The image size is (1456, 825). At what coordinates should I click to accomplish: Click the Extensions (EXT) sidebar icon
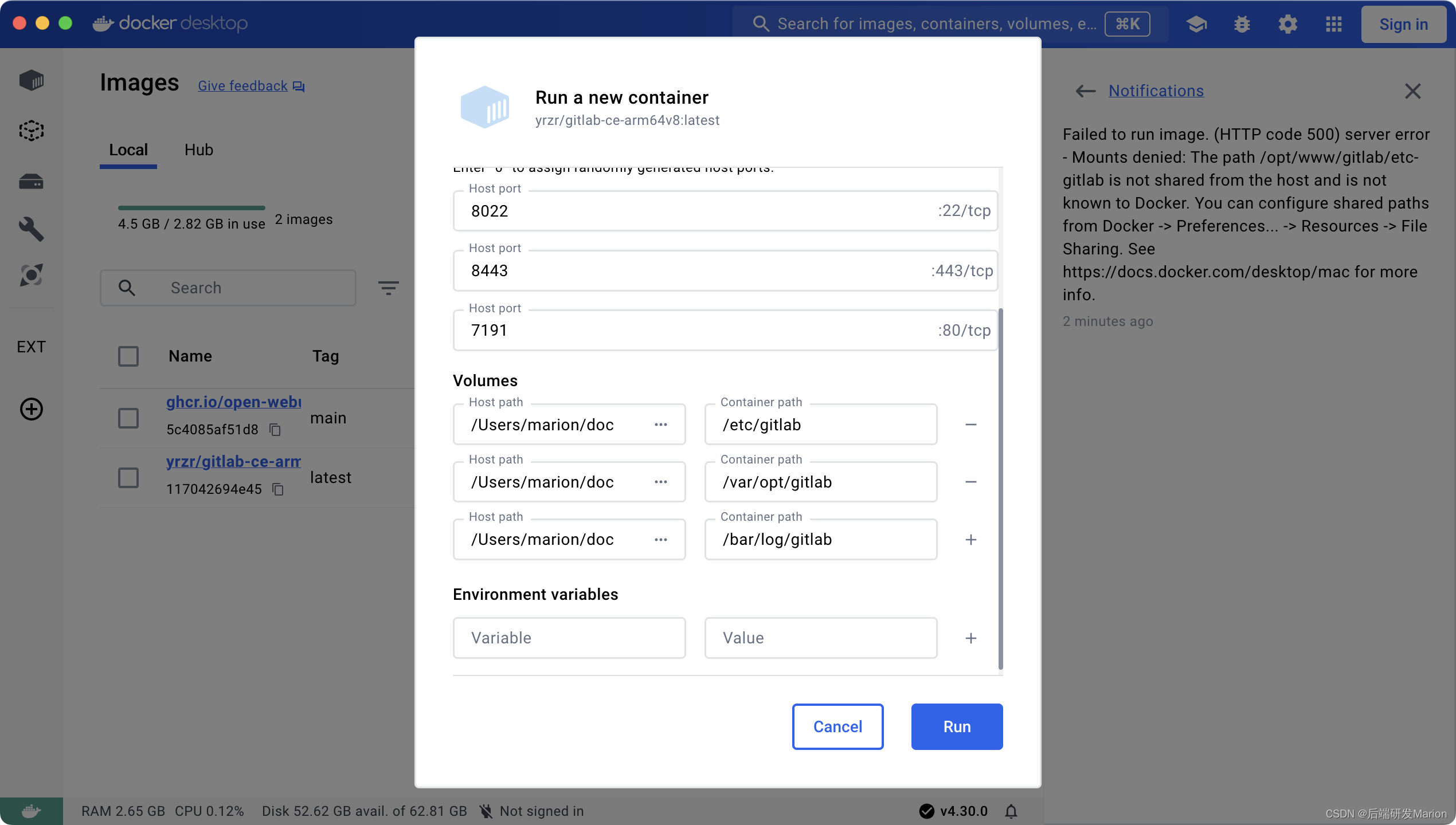click(x=31, y=346)
